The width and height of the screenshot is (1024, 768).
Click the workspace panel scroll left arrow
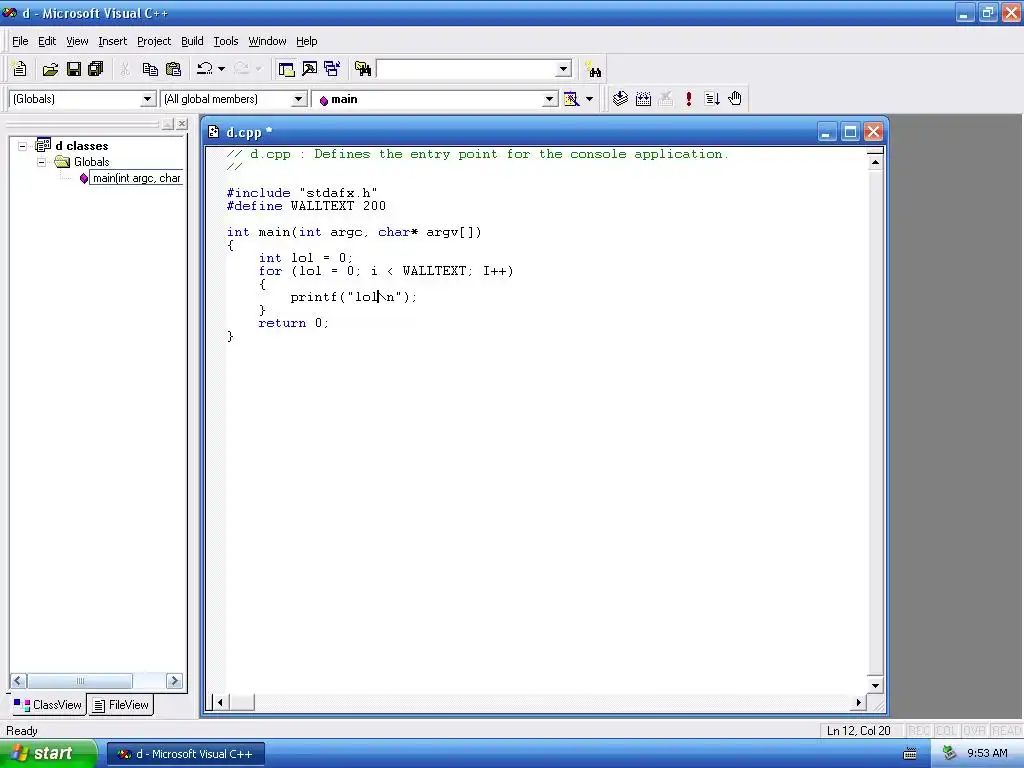click(18, 681)
